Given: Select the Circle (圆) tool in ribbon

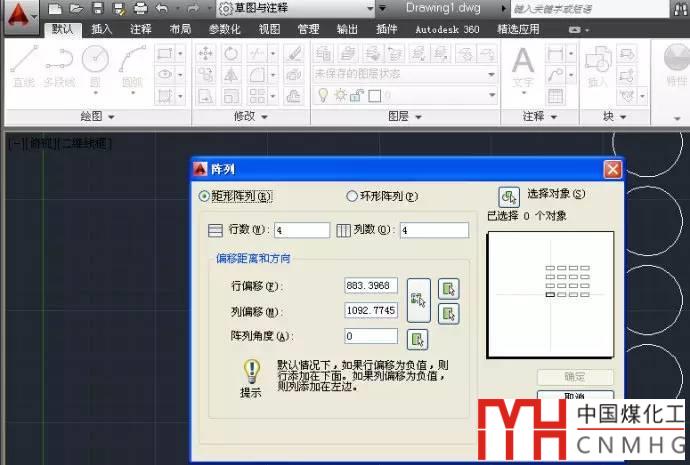Looking at the screenshot, I should click(96, 66).
